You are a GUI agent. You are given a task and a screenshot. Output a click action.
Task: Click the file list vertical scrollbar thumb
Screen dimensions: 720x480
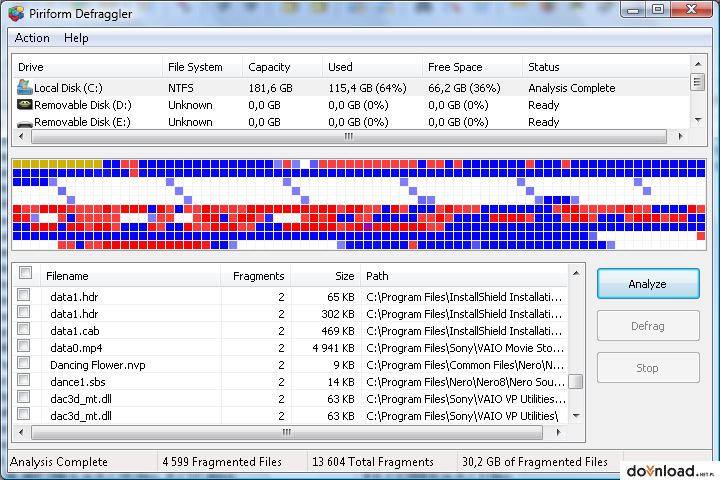point(576,381)
